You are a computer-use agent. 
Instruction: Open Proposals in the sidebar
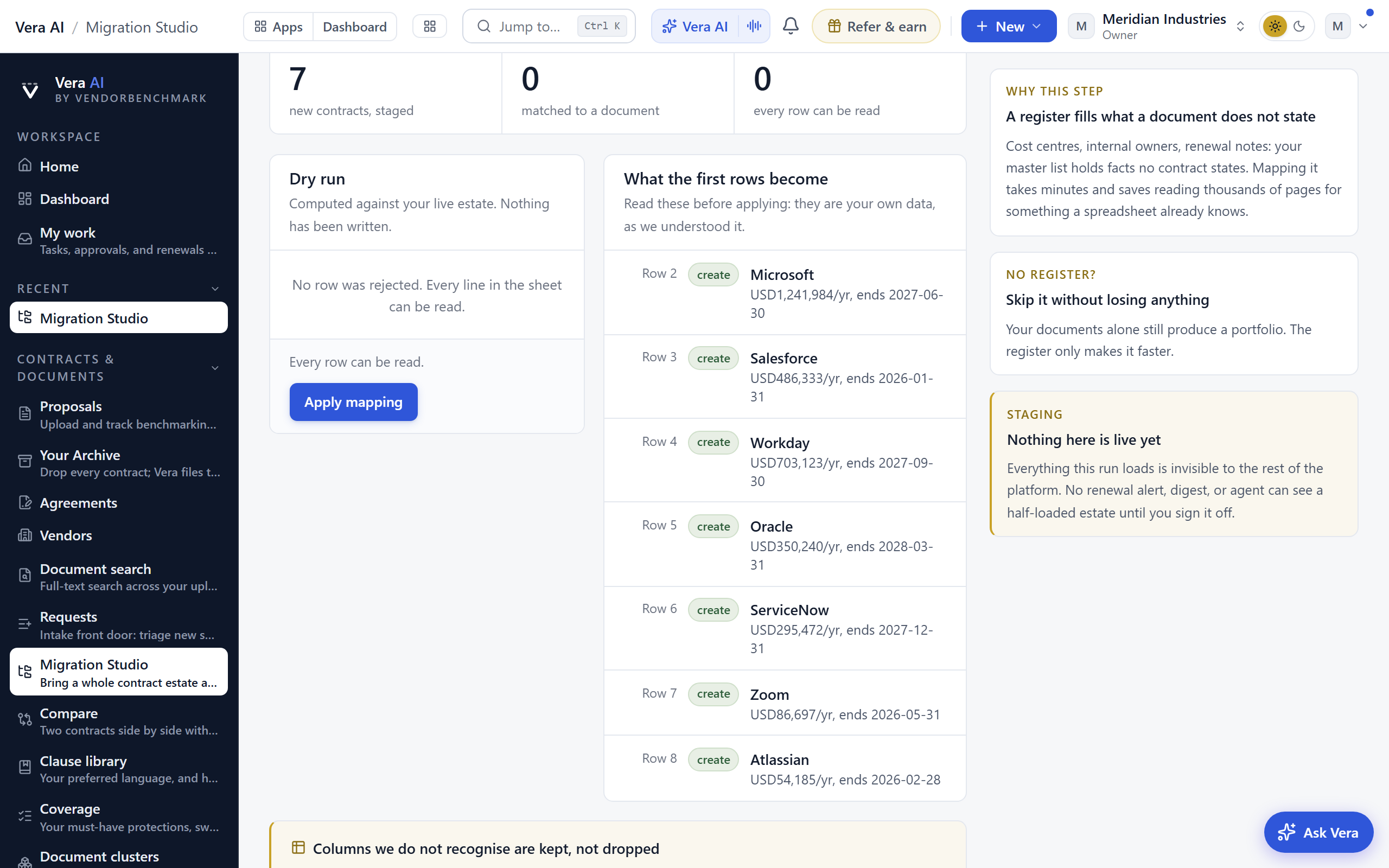119,414
